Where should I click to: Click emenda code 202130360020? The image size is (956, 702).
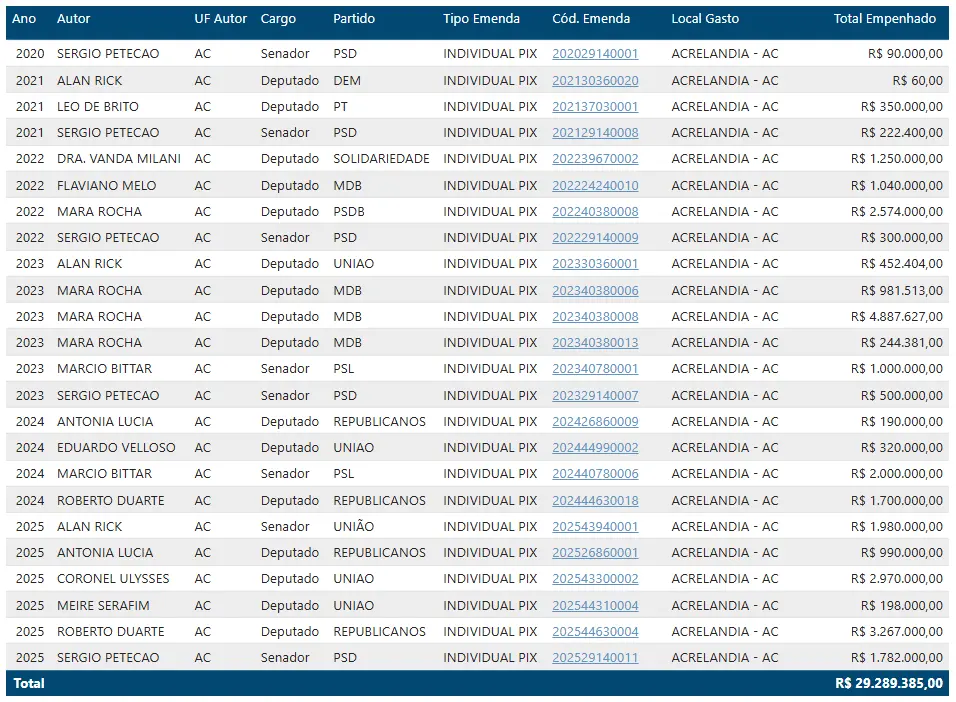[x=595, y=80]
